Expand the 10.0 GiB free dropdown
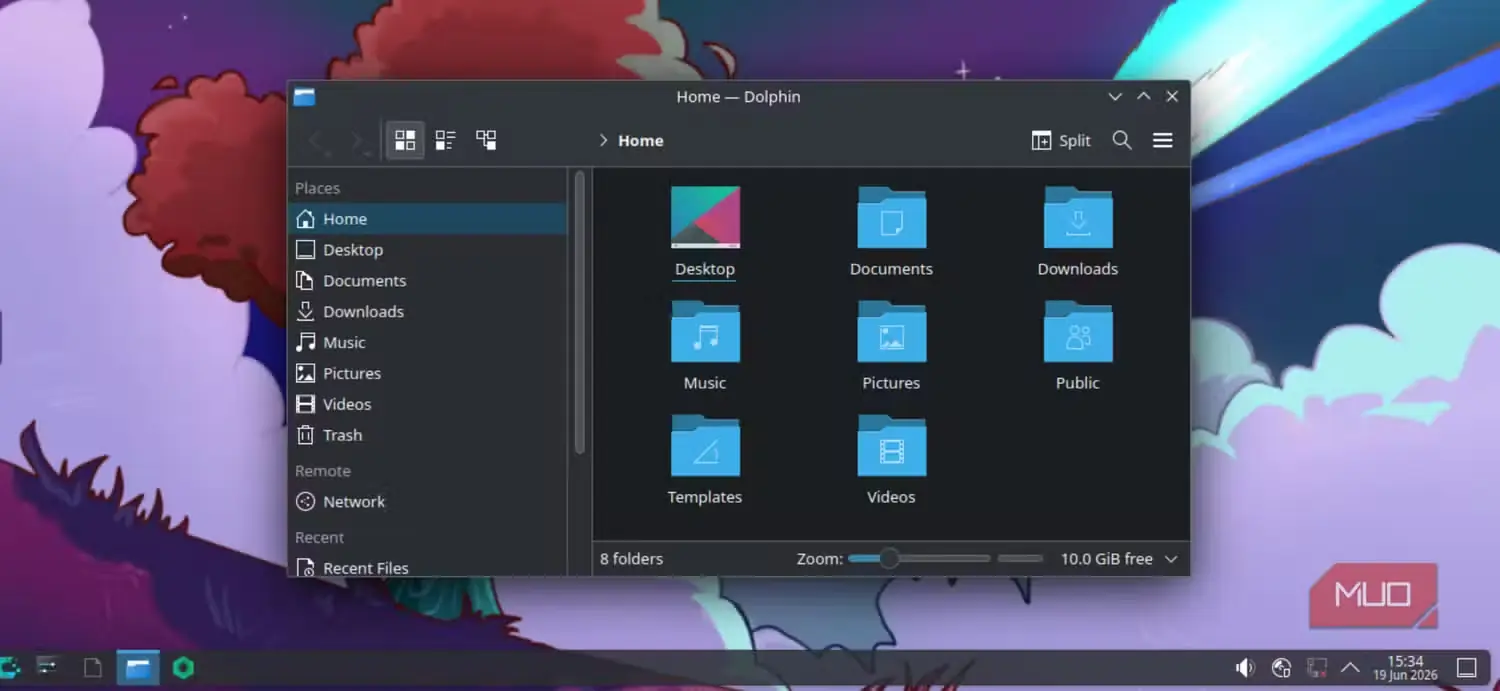Screen dimensions: 1500x691 [x=1172, y=559]
